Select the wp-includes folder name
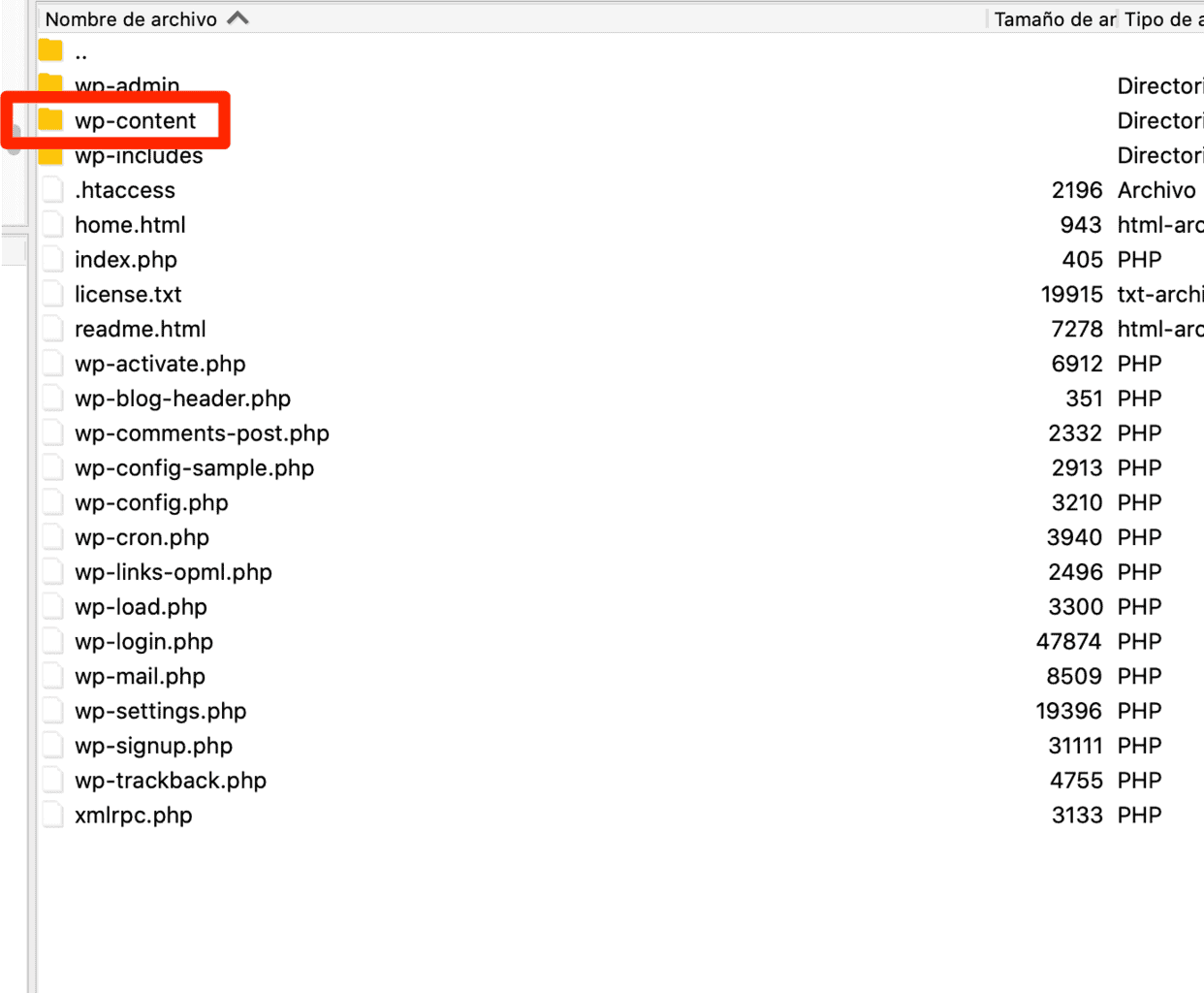Screen dimensions: 1204x993 139,156
